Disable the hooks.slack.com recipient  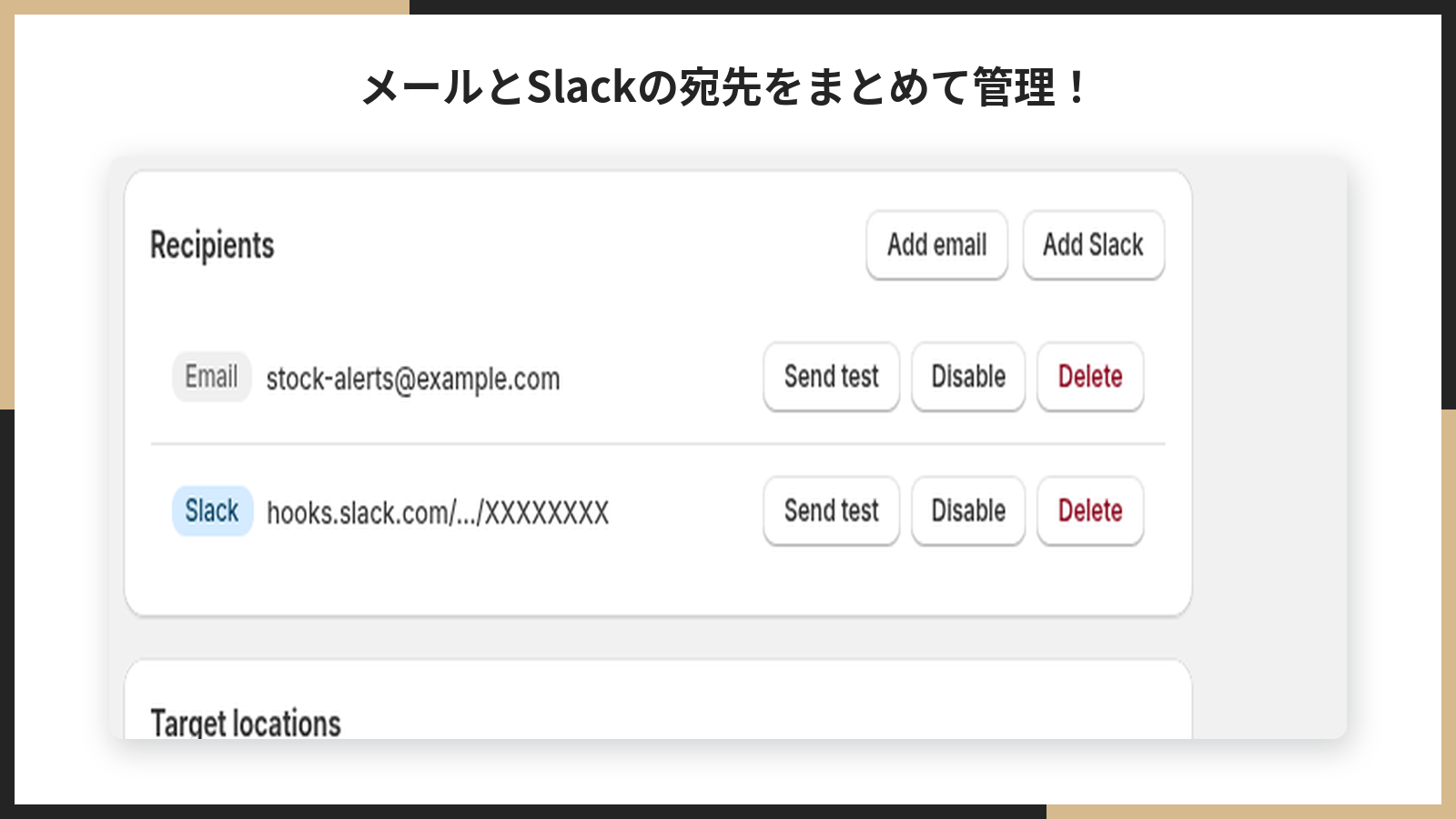pos(968,511)
